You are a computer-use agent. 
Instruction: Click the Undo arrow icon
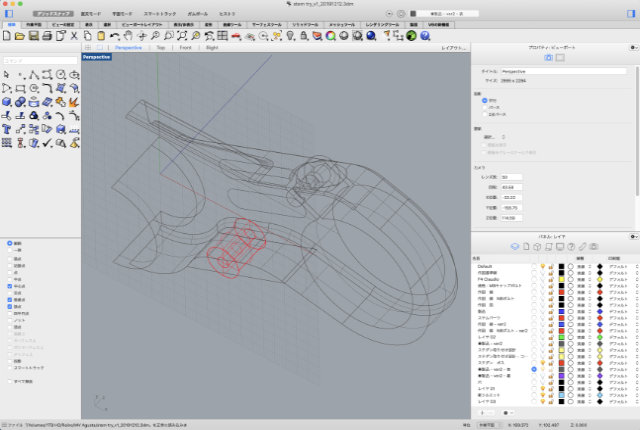tap(115, 36)
